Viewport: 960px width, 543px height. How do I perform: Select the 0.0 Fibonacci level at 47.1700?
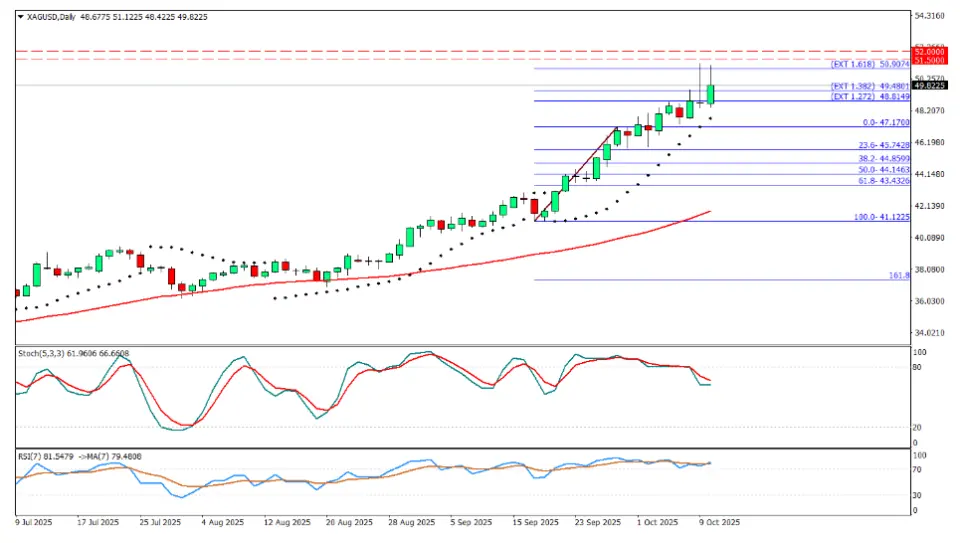coord(885,122)
